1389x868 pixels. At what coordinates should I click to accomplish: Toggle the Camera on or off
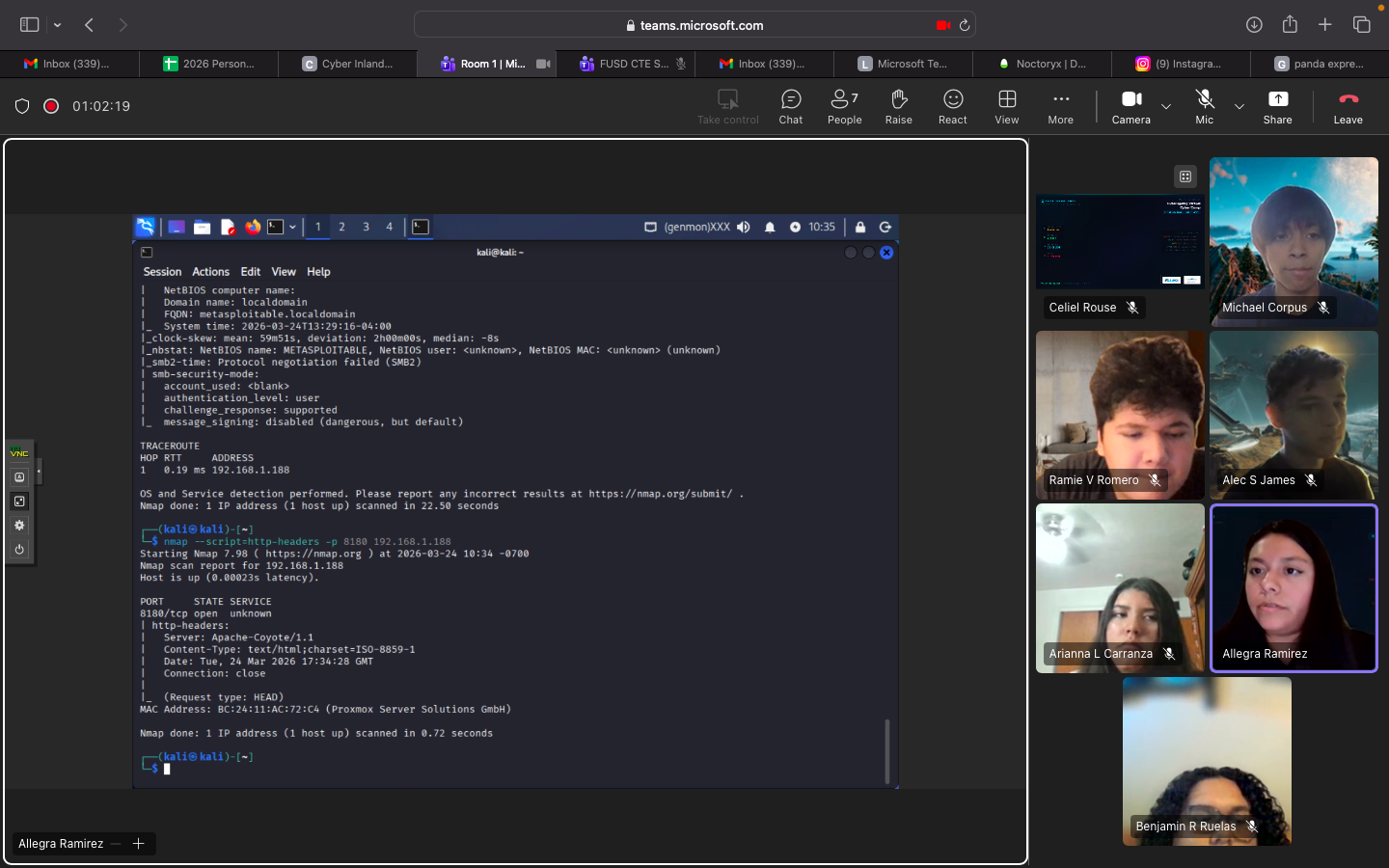pos(1130,106)
